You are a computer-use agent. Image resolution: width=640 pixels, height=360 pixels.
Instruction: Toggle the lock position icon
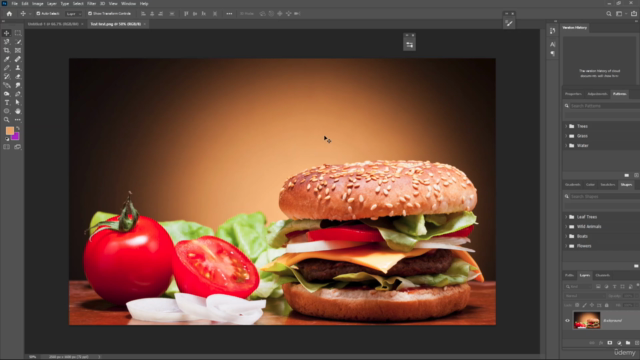592,305
